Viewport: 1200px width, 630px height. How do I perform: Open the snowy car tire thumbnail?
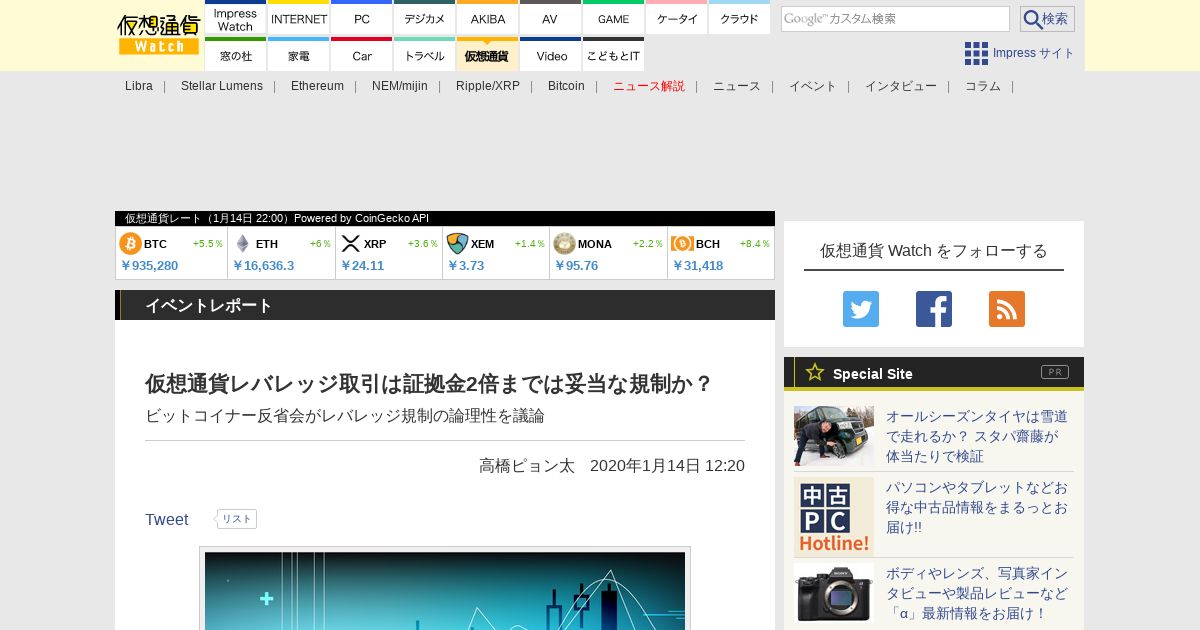834,436
